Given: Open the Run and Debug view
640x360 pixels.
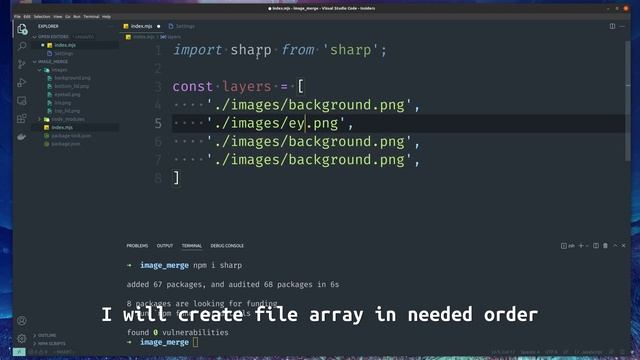Looking at the screenshot, I should 22,83.
